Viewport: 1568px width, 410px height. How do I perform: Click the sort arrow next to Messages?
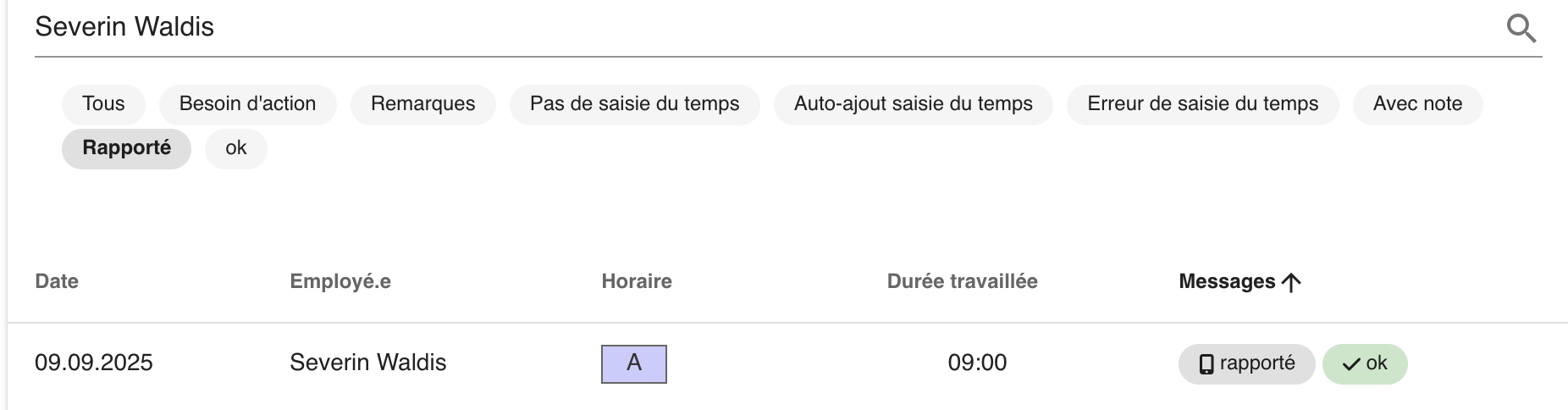click(x=1291, y=282)
